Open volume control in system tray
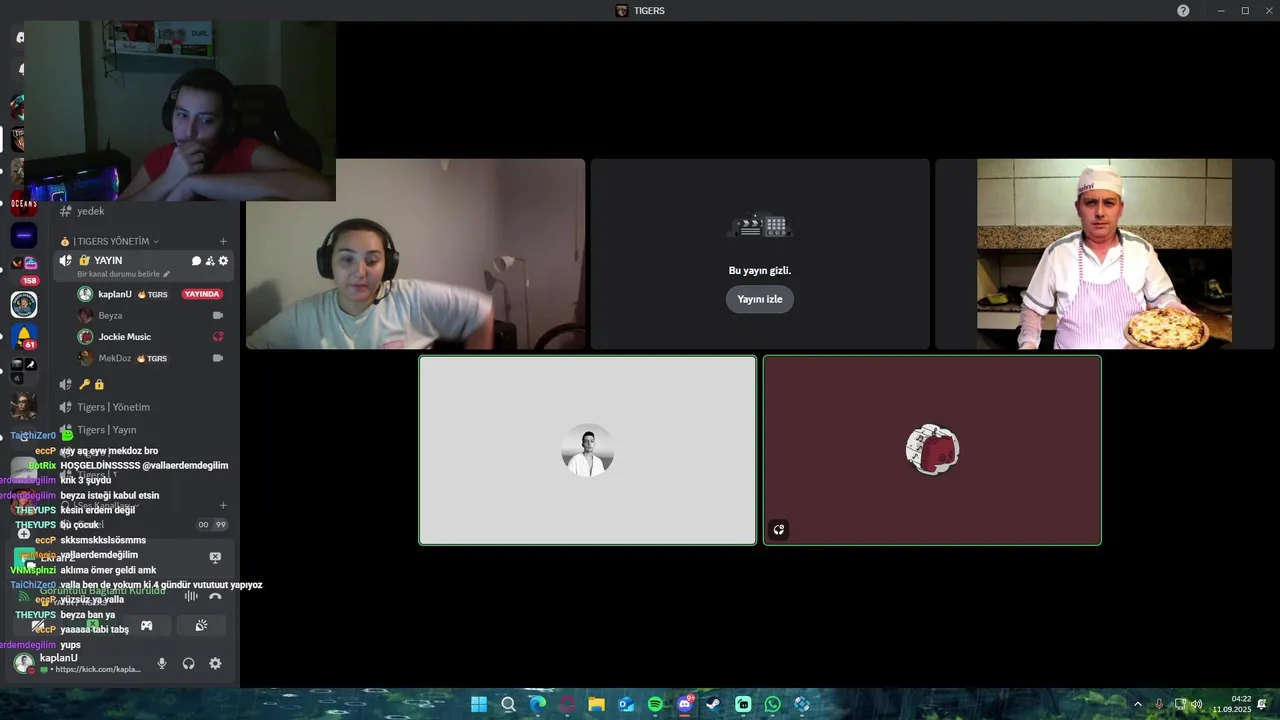Viewport: 1280px width, 720px height. pyautogui.click(x=1197, y=704)
